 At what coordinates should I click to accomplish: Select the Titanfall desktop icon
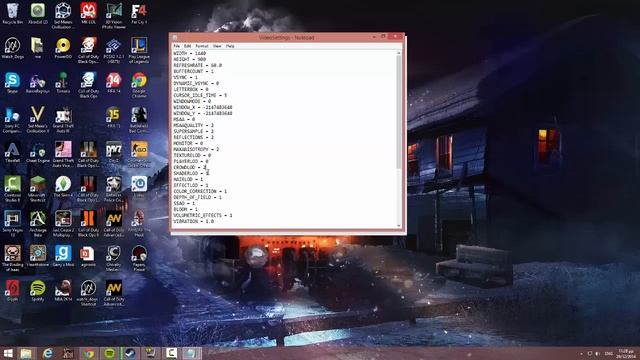[x=12, y=153]
